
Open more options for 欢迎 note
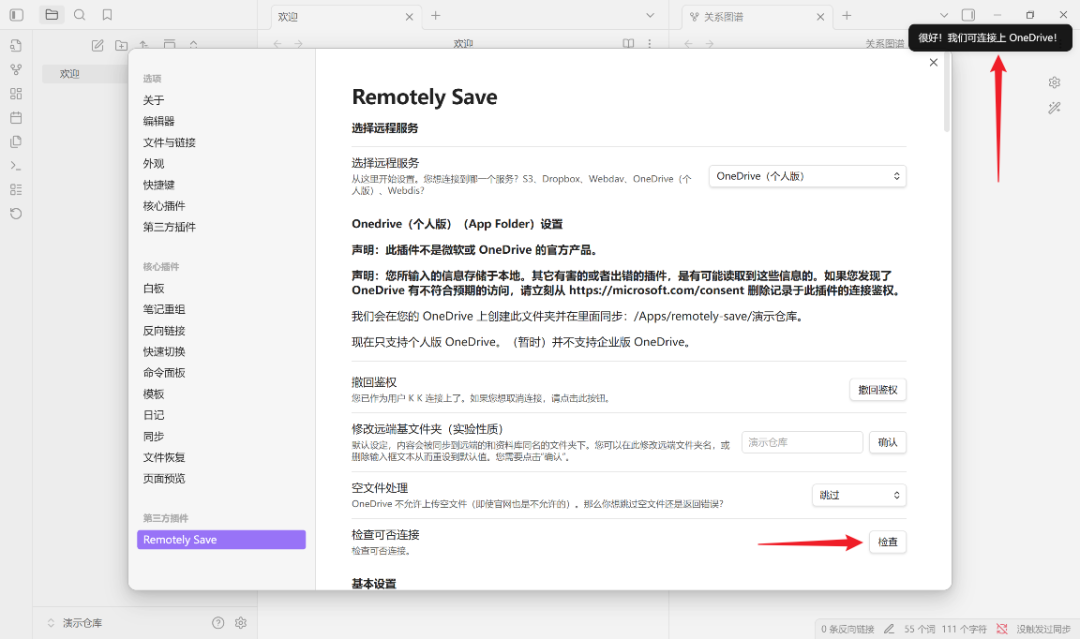point(650,43)
